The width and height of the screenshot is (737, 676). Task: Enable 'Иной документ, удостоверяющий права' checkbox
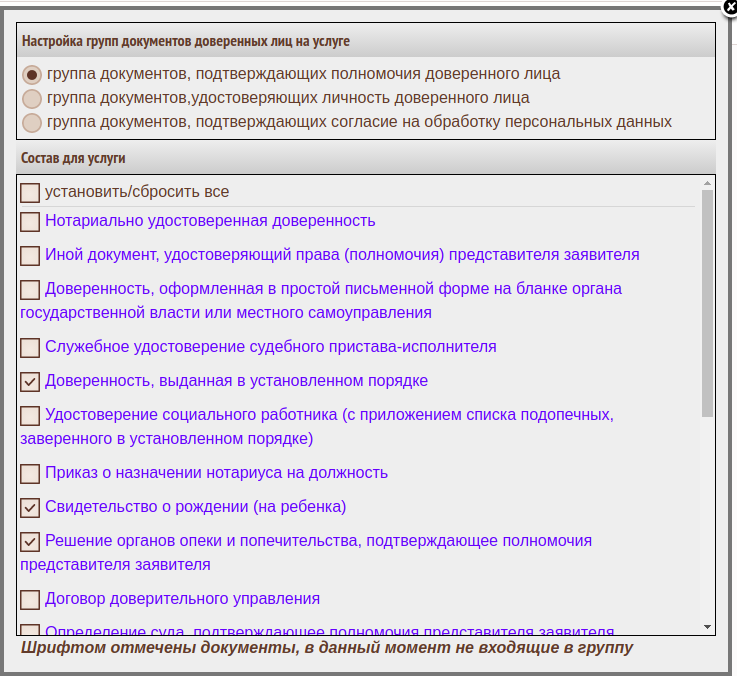point(30,255)
